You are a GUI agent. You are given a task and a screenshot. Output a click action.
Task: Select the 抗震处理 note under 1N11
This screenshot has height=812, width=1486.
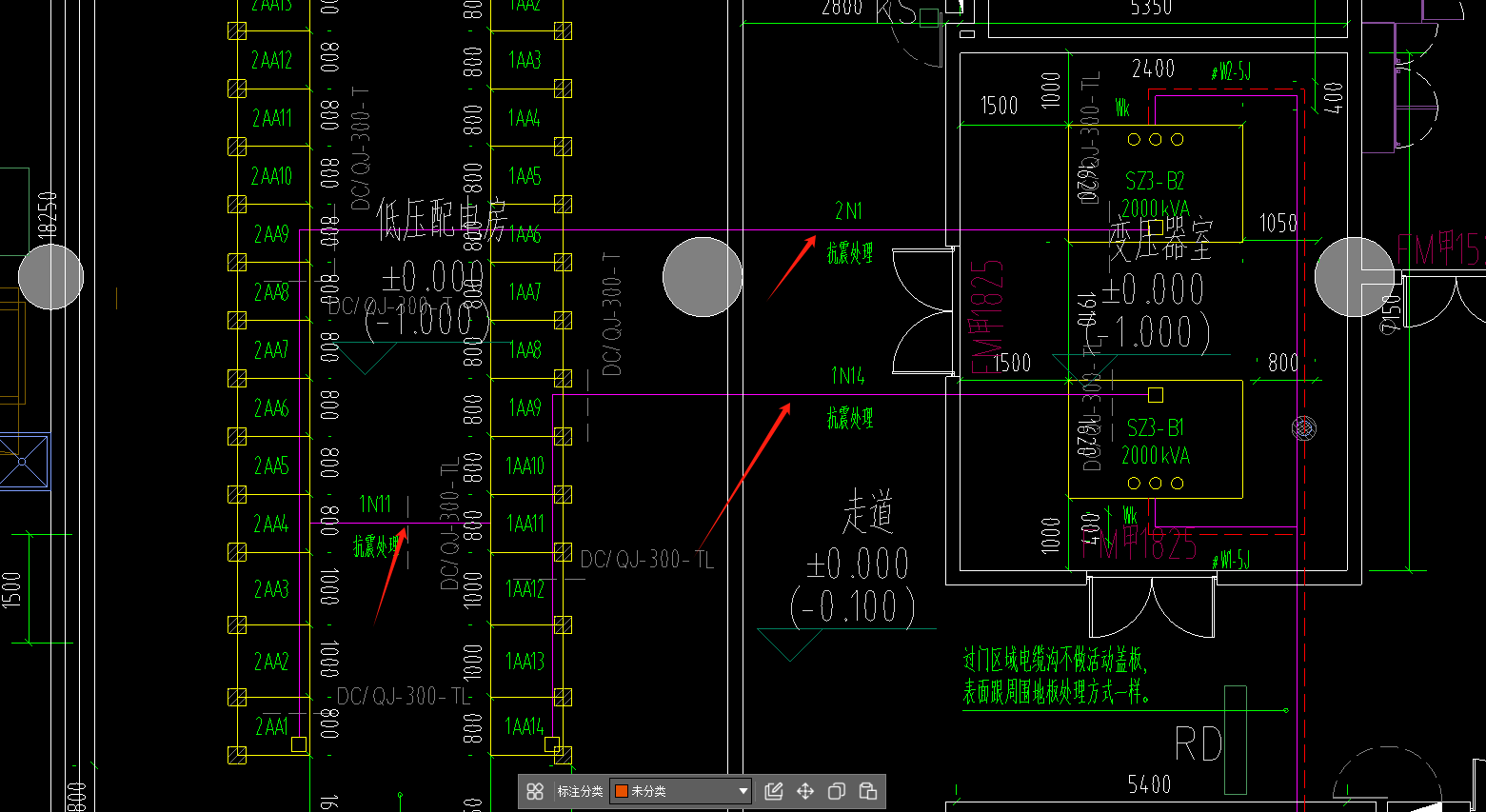click(x=377, y=545)
